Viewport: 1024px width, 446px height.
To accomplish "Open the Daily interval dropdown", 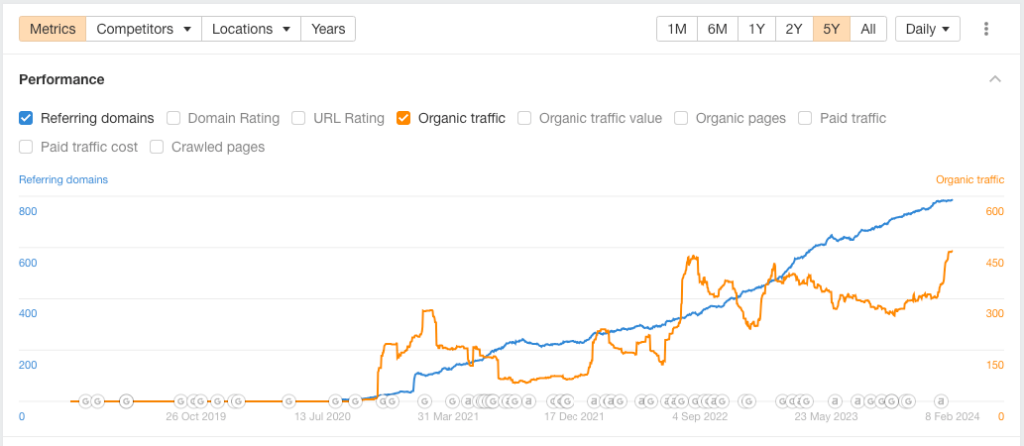I will click(927, 29).
